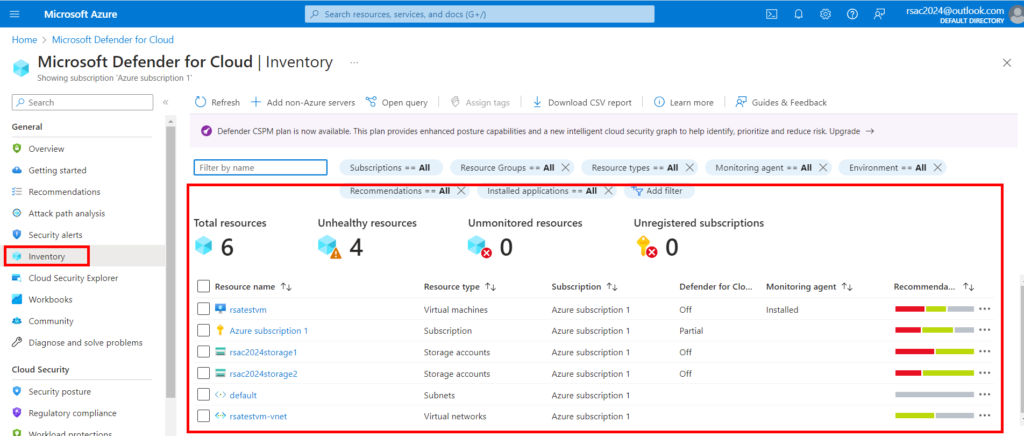This screenshot has width=1024, height=436.
Task: Remove the Recommendations filter with its X
Action: point(461,191)
